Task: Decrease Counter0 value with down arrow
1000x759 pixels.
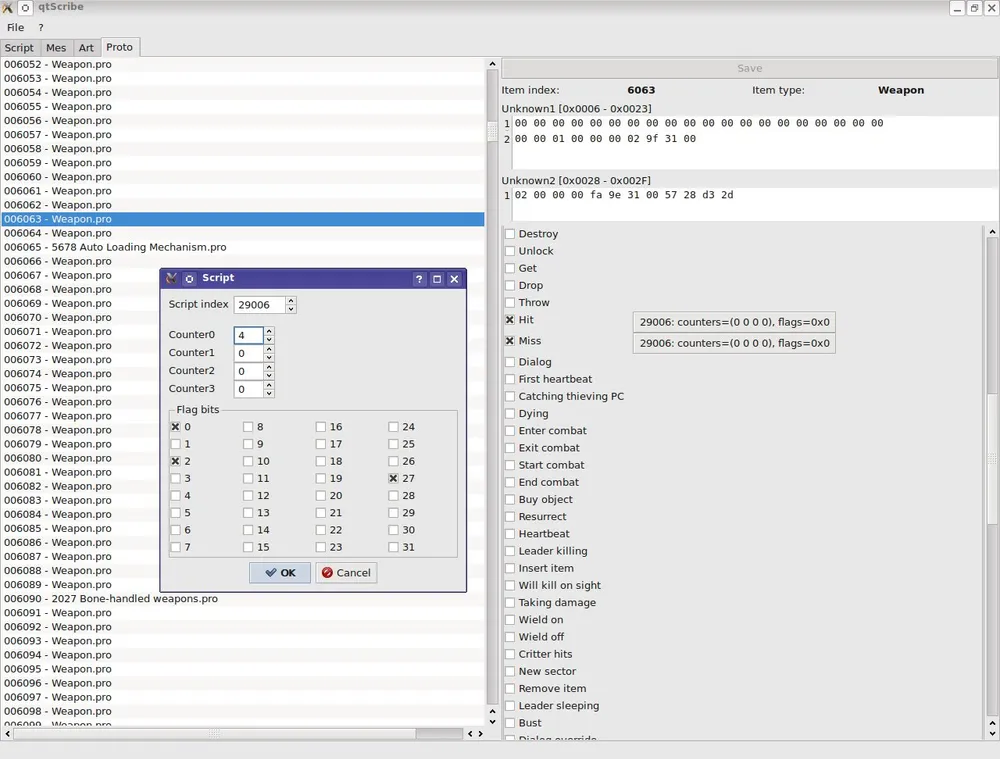Action: tap(269, 341)
